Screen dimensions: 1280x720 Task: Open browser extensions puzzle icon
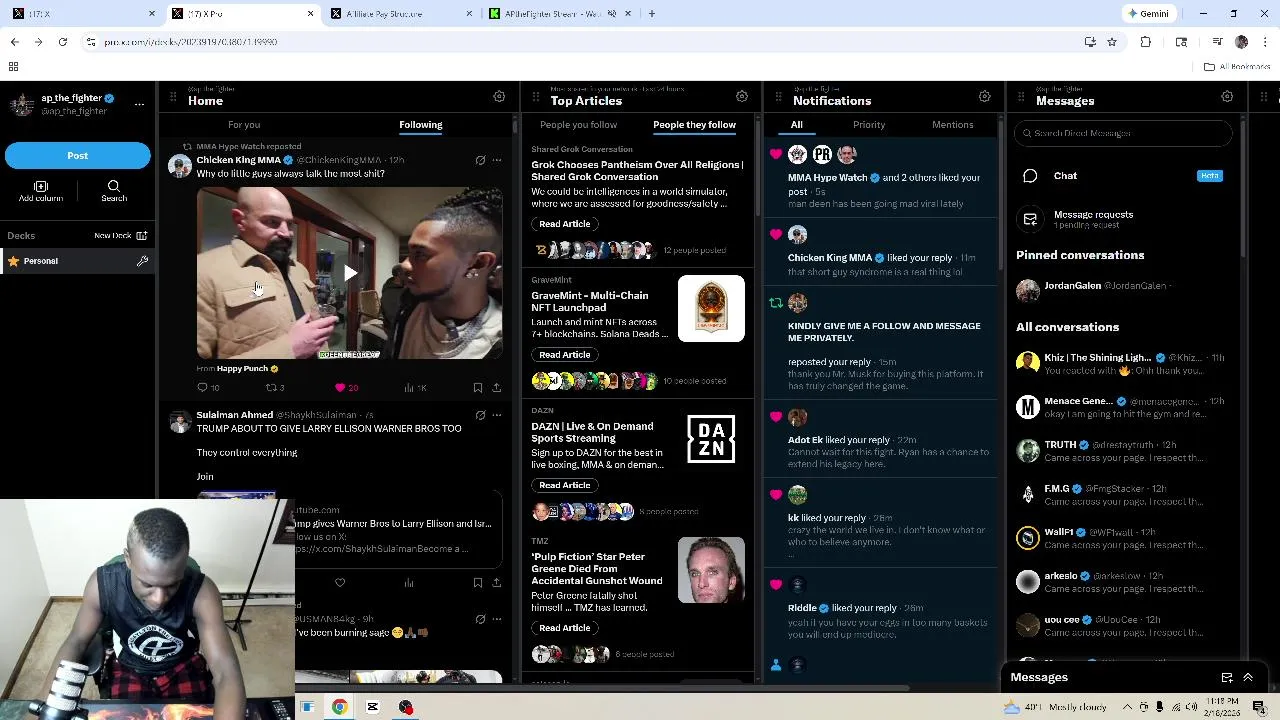(1146, 42)
